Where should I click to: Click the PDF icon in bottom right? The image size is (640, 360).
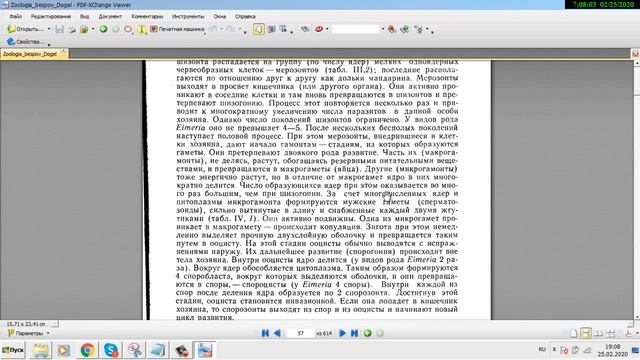pos(628,333)
